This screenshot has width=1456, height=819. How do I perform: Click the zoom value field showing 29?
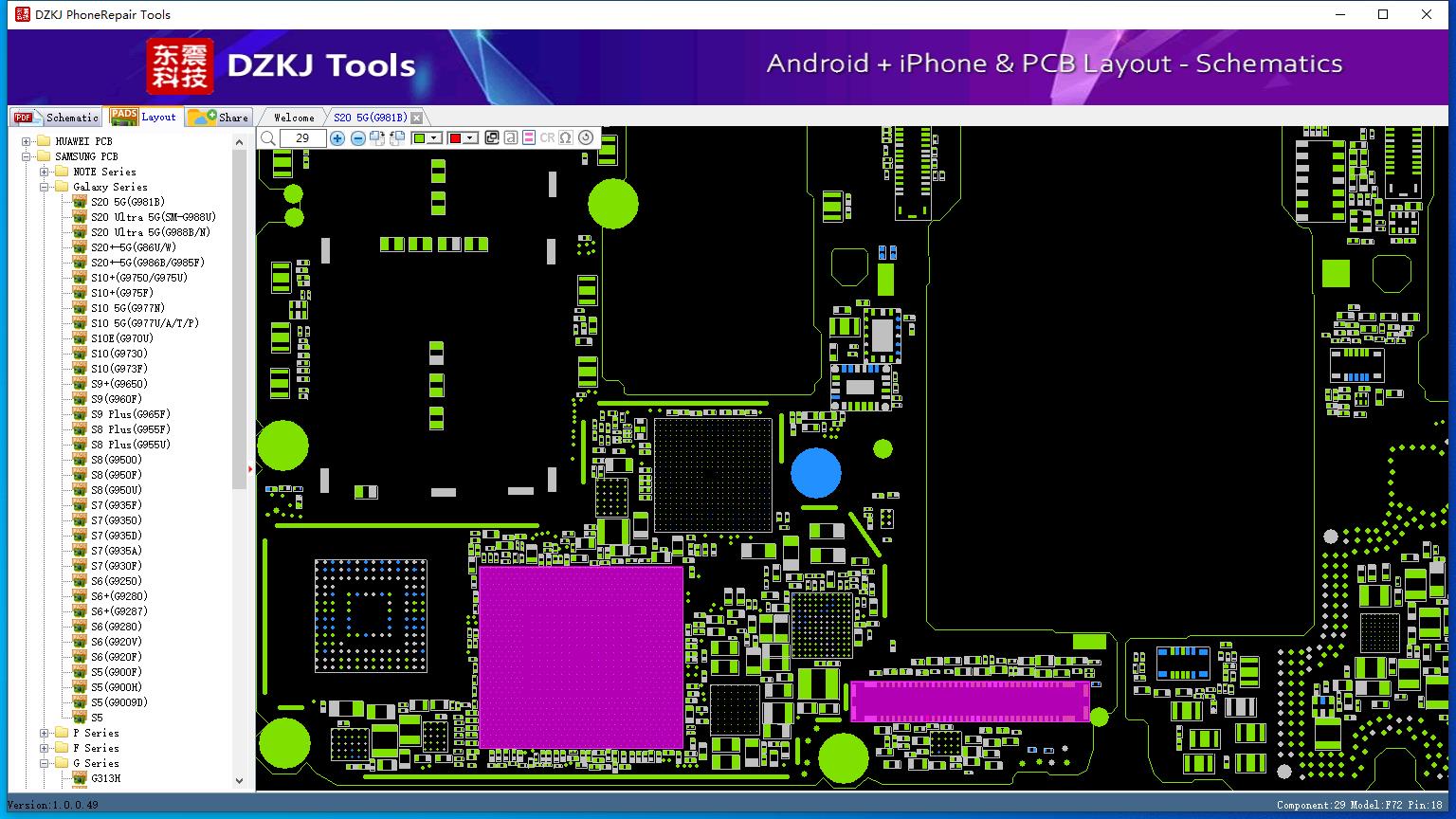(x=302, y=138)
